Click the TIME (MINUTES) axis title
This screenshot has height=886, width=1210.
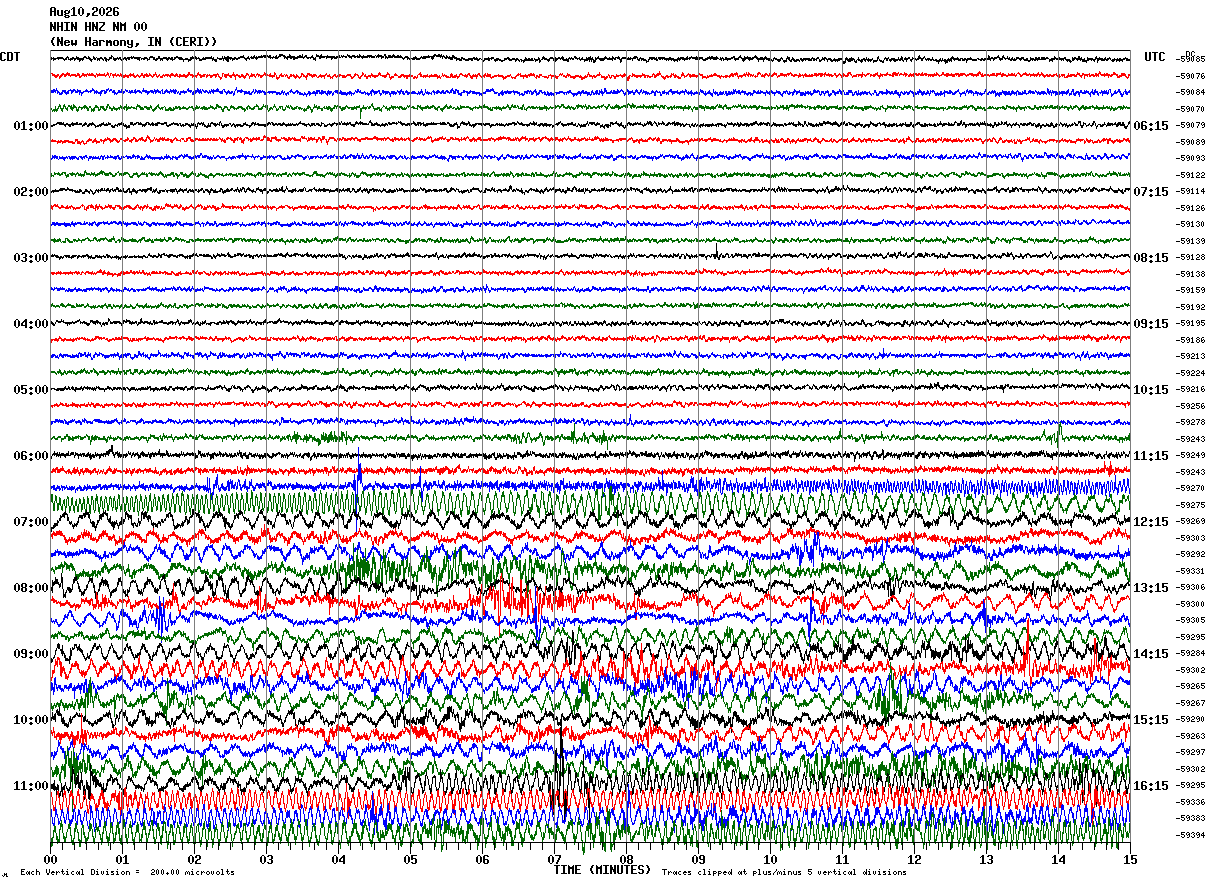pos(602,870)
